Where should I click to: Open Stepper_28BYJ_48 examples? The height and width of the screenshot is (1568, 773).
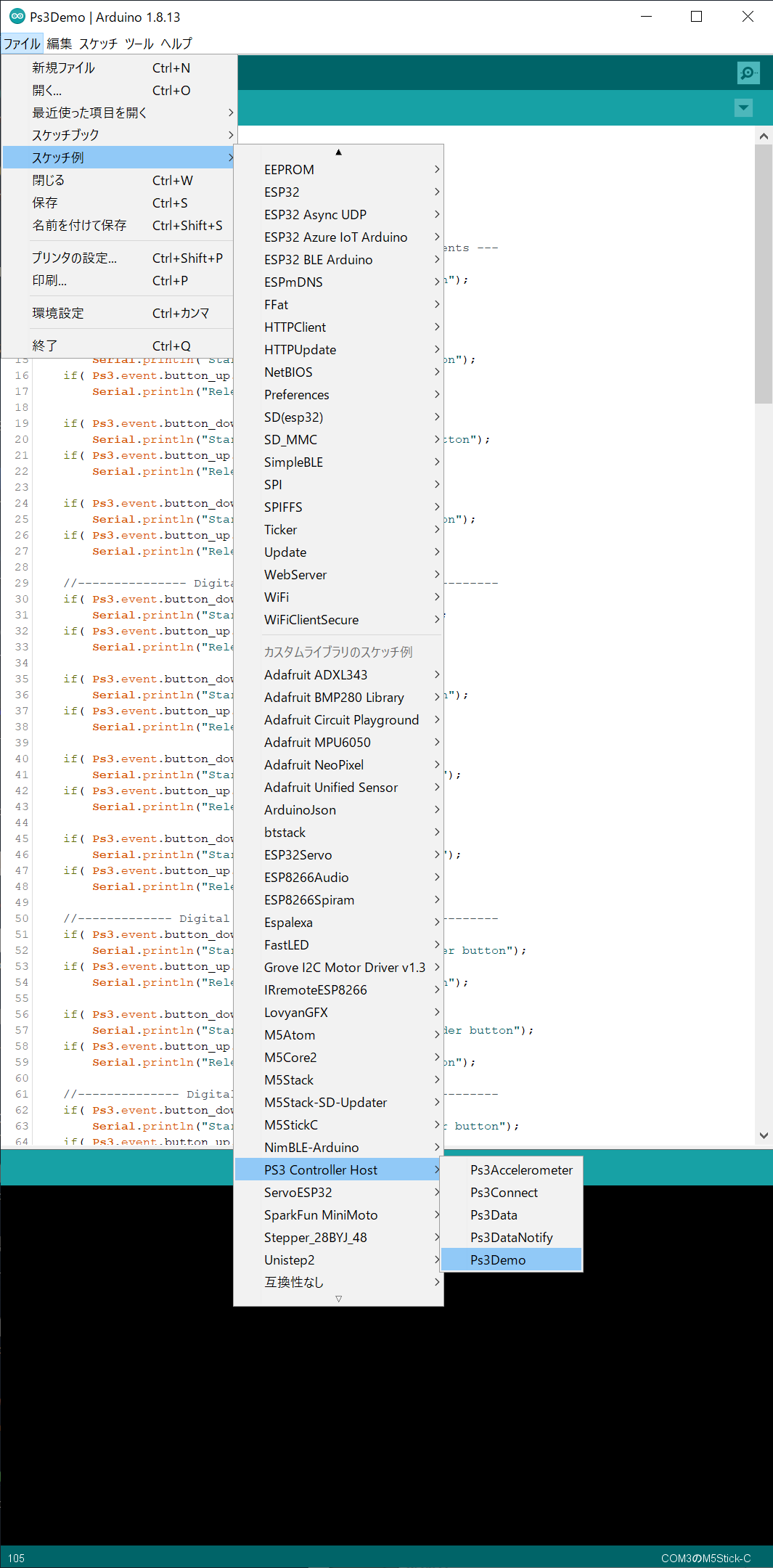tap(338, 1237)
